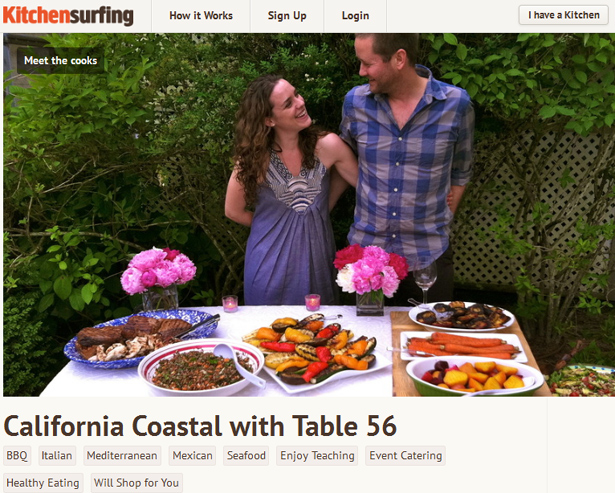Click the I have a Kitchen button
Image resolution: width=615 pixels, height=493 pixels.
click(x=564, y=15)
